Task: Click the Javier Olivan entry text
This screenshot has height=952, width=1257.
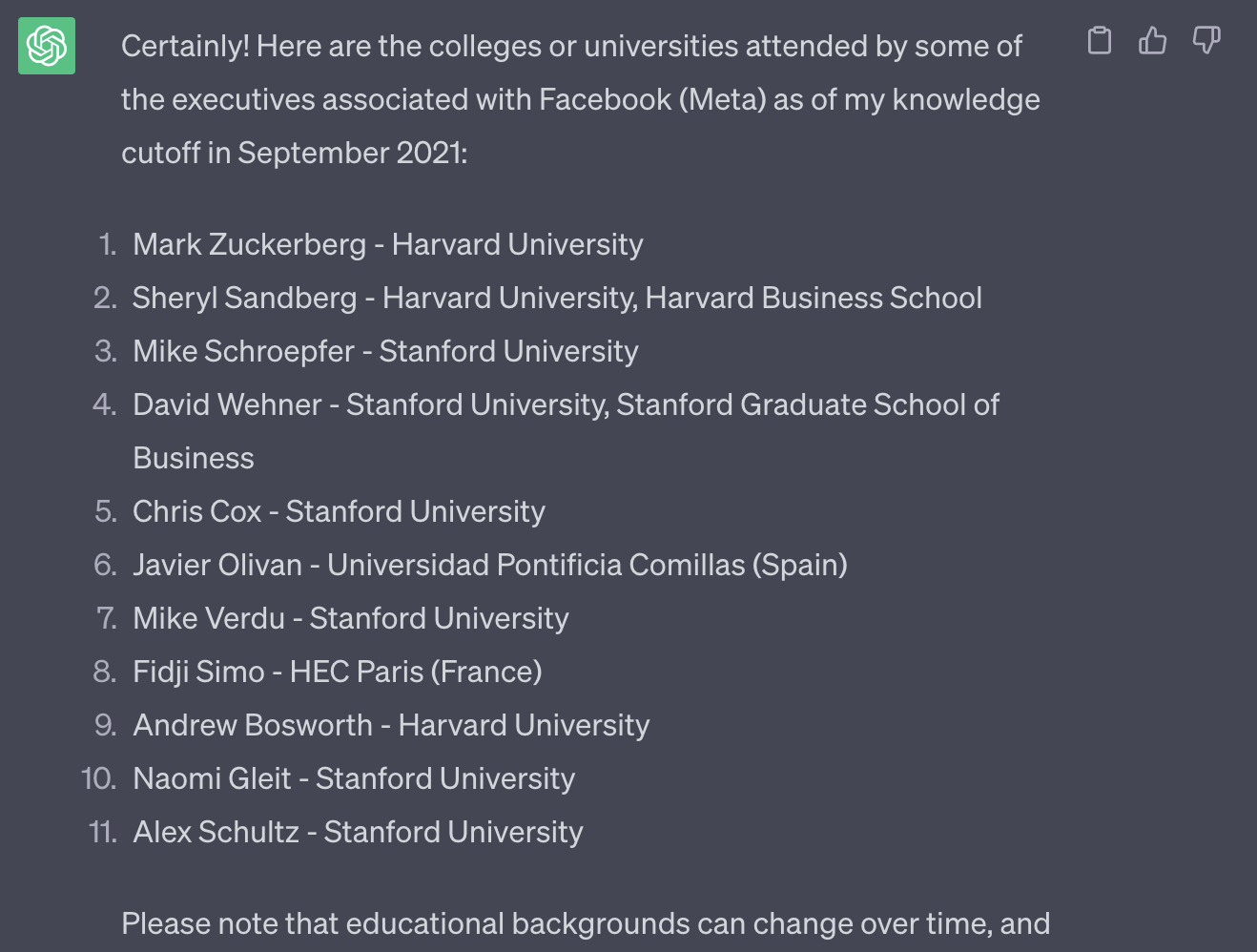Action: [x=490, y=565]
